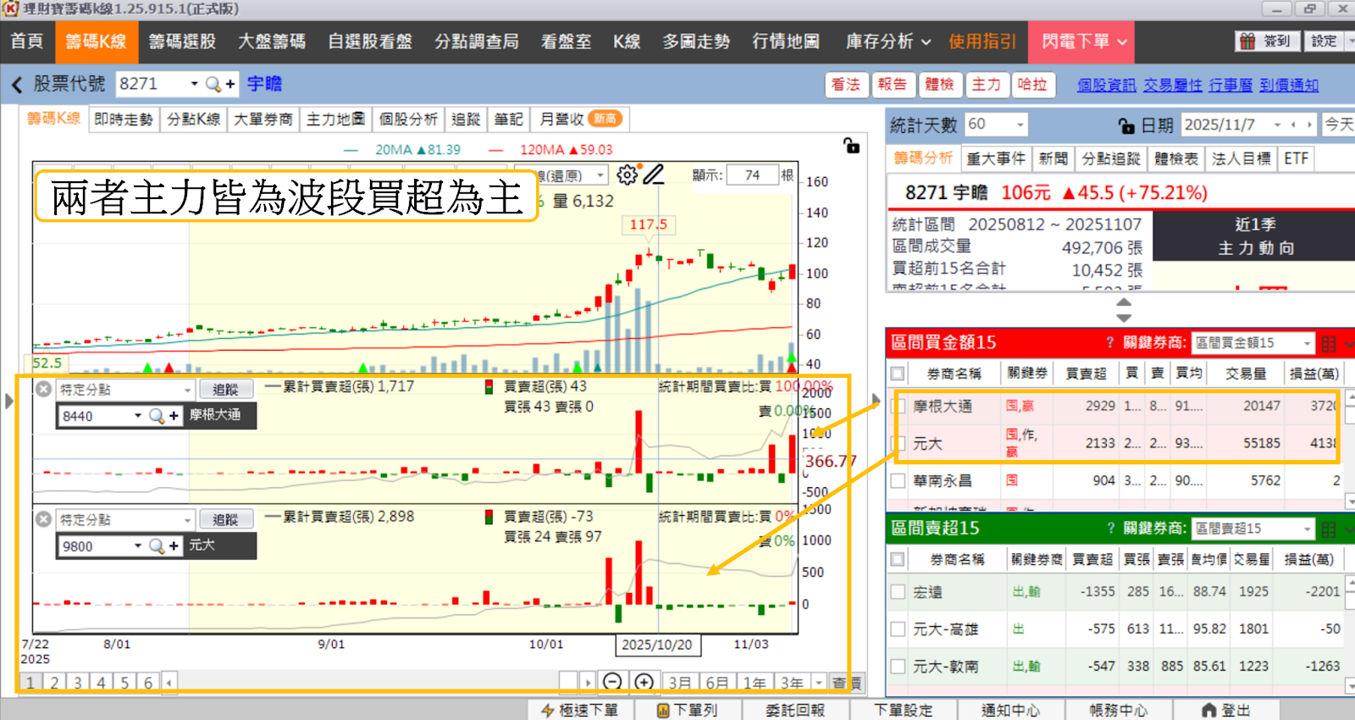This screenshot has height=720, width=1355.
Task: Toggle the padlock icon above chart
Action: point(851,146)
